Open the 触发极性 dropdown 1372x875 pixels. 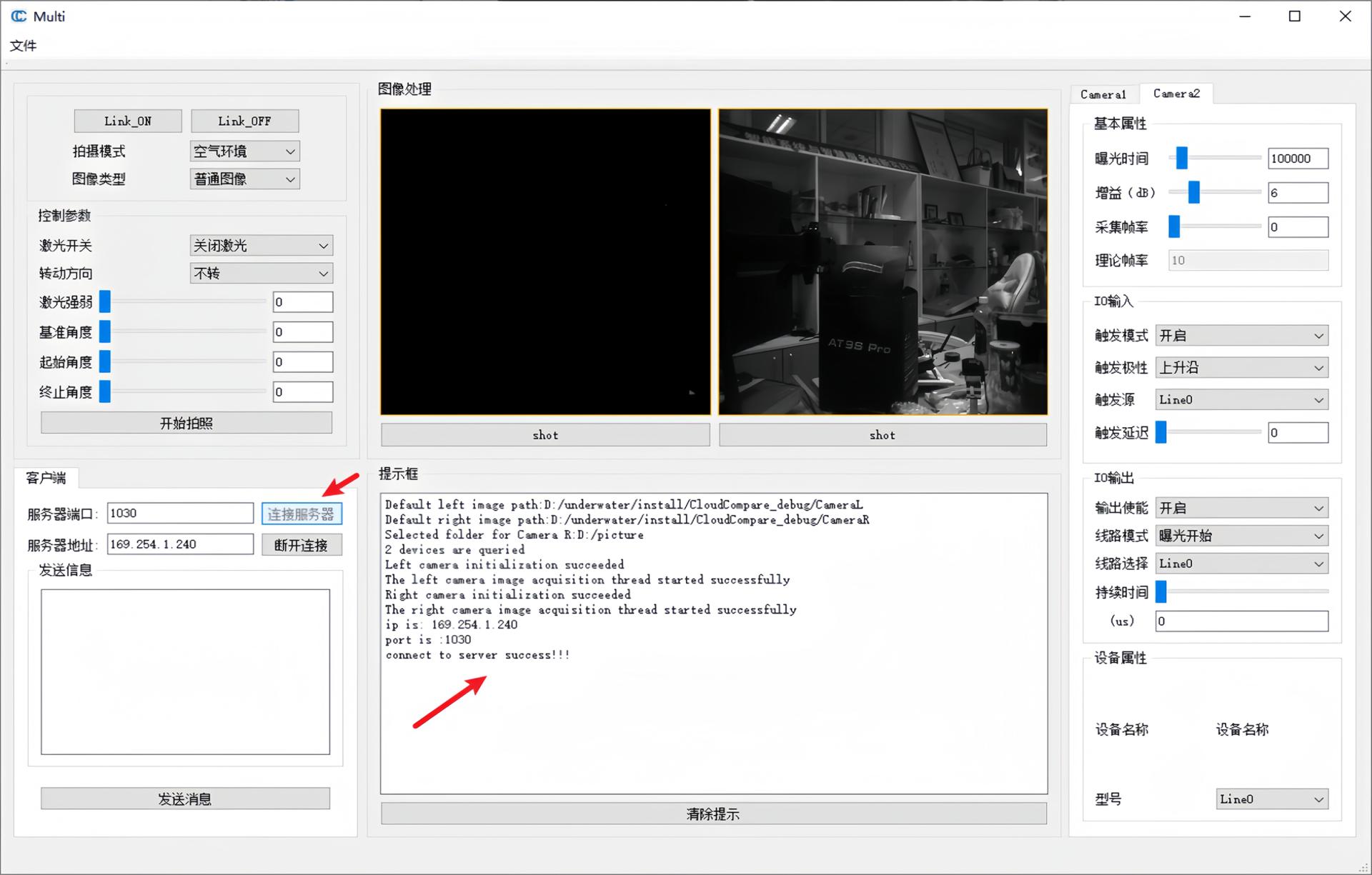(1241, 368)
